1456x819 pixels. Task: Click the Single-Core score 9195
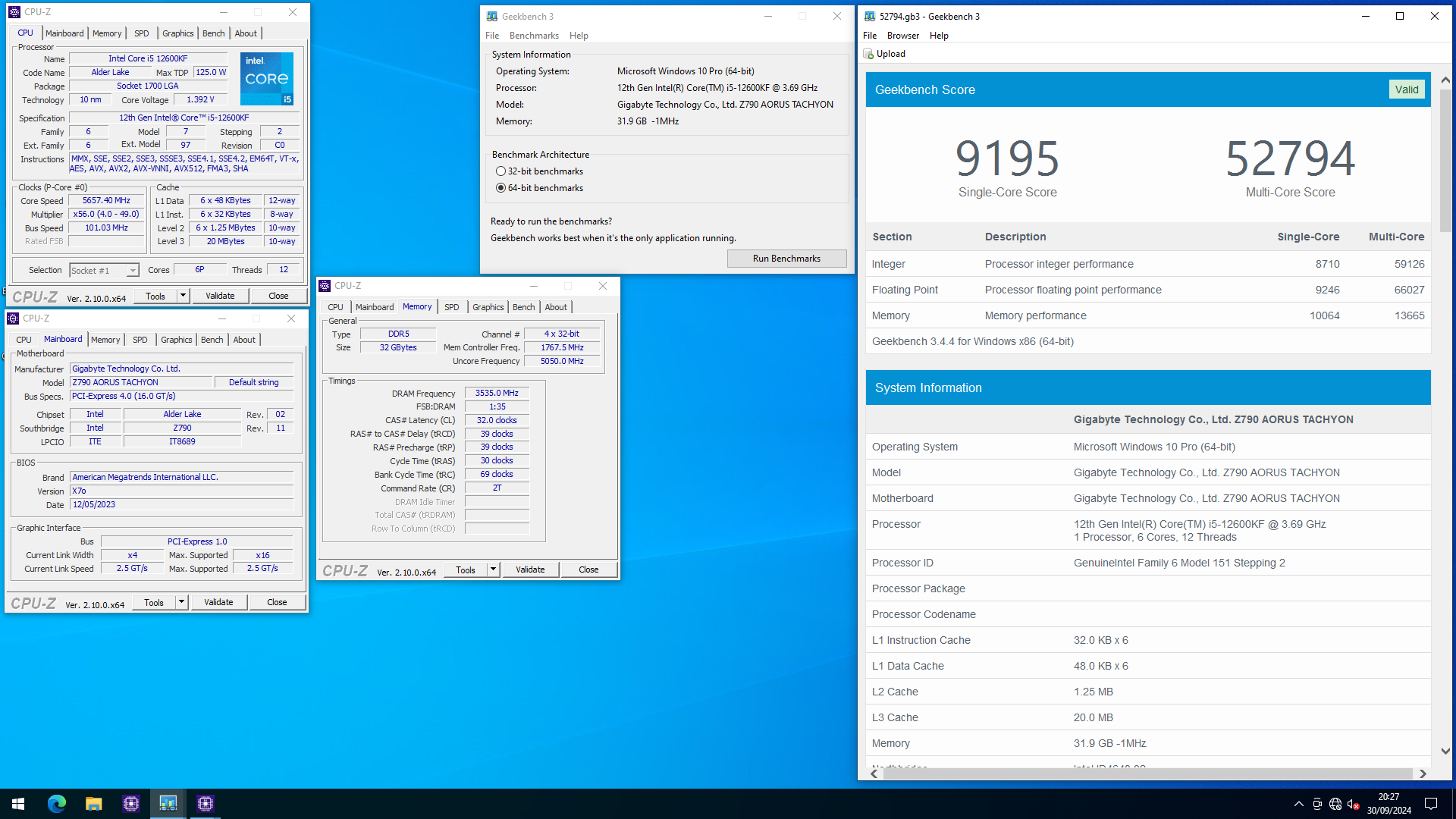pyautogui.click(x=1007, y=158)
